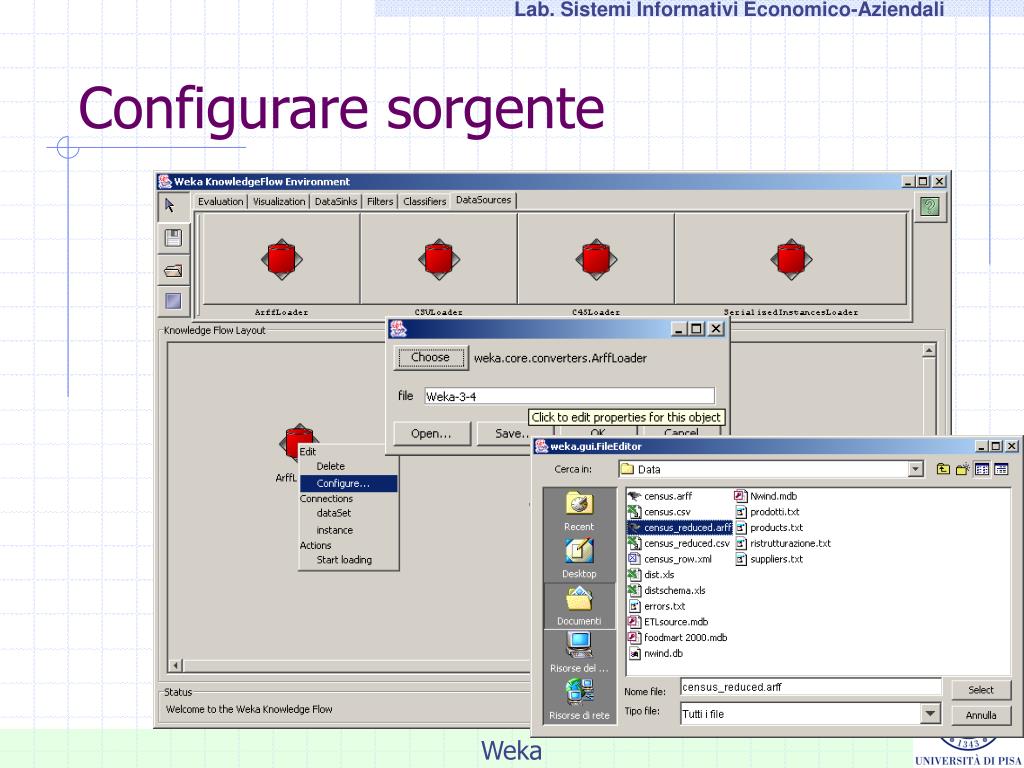The height and width of the screenshot is (768, 1024).
Task: Select census_reduced.arff file
Action: point(680,528)
